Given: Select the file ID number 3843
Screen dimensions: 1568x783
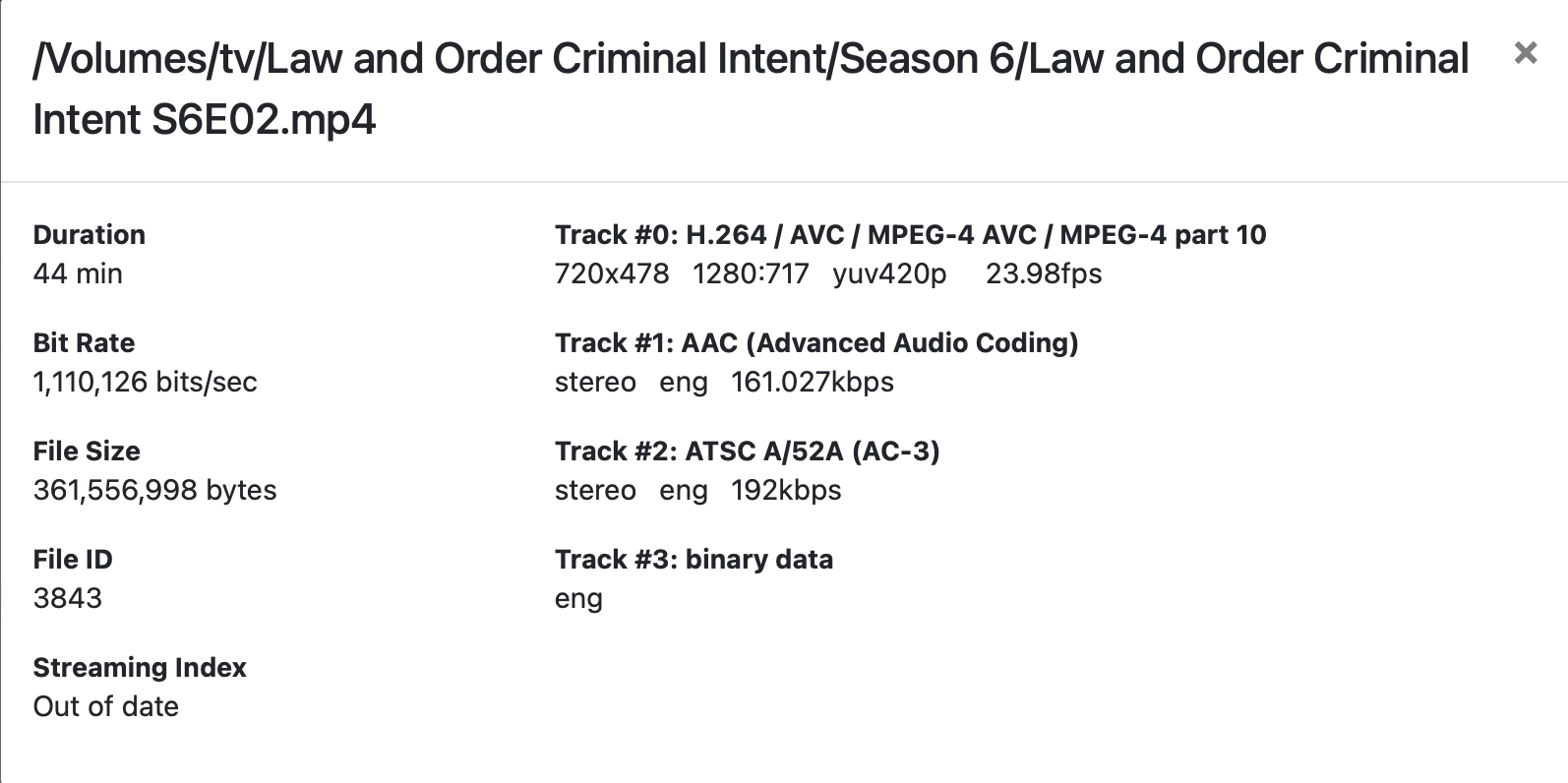Looking at the screenshot, I should pos(67,598).
